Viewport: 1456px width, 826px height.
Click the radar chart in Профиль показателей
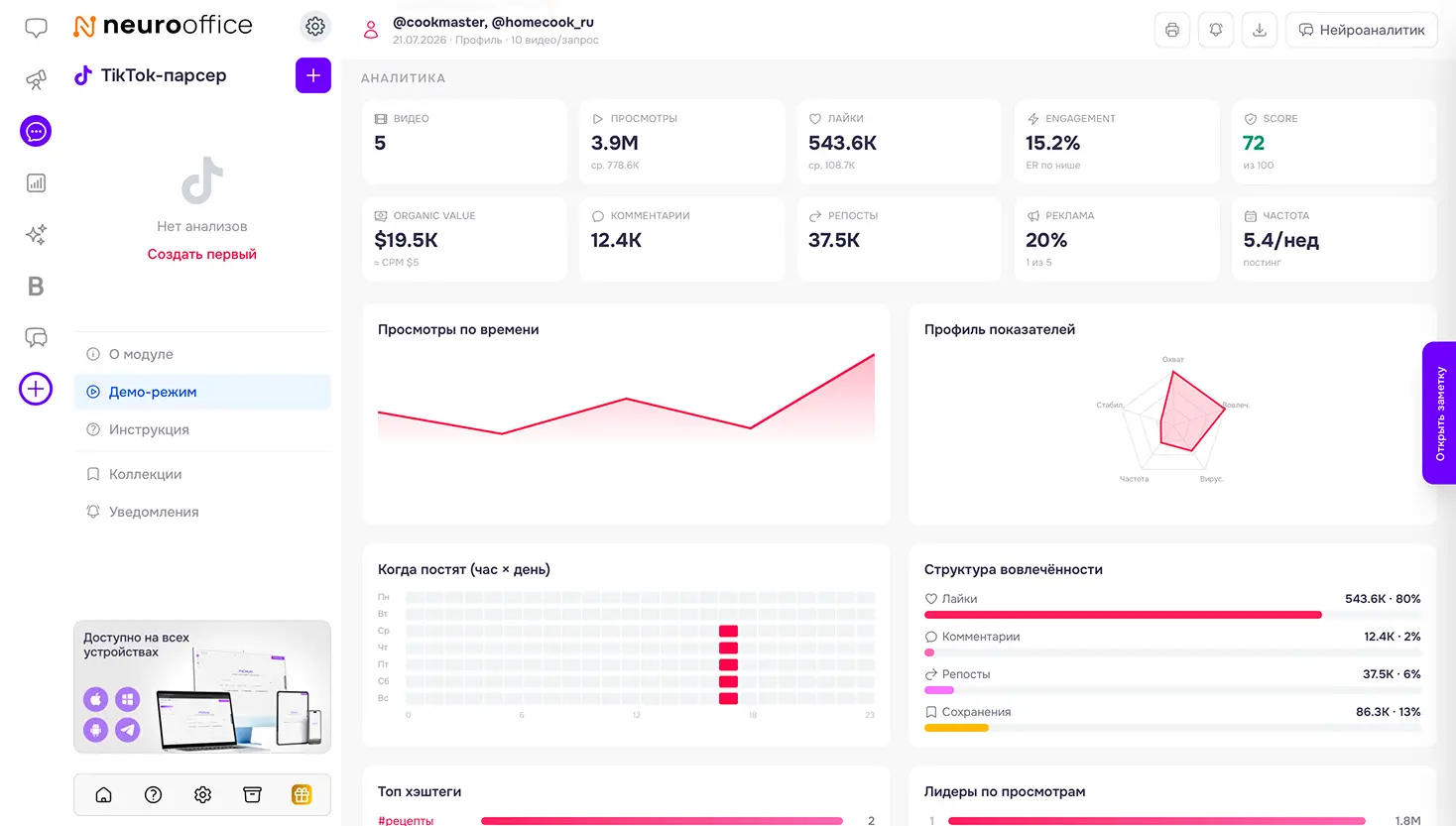click(1174, 420)
